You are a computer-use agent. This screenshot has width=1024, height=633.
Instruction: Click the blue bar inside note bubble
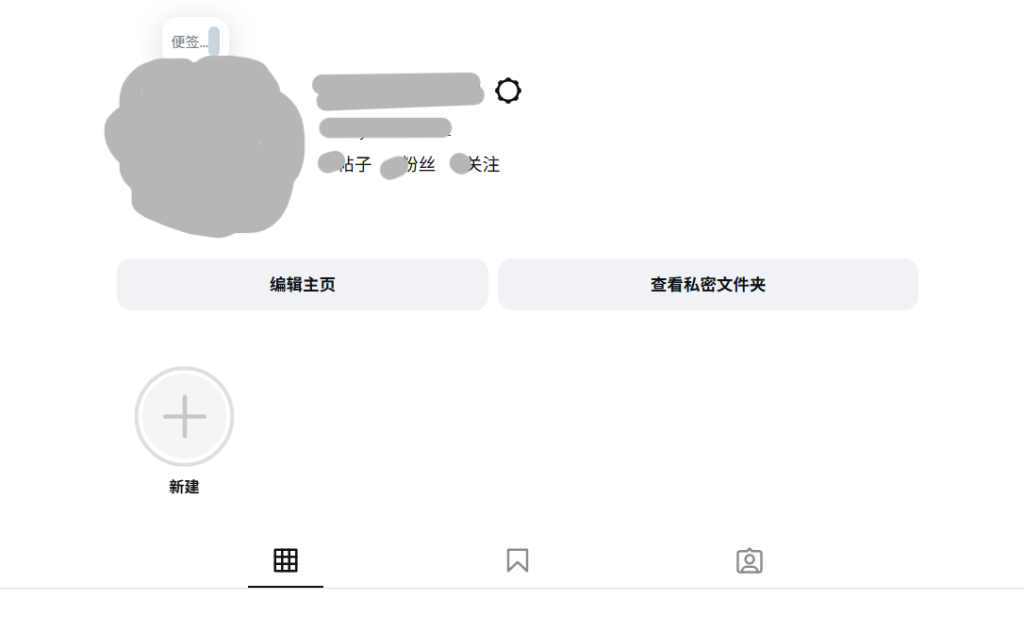pyautogui.click(x=214, y=41)
